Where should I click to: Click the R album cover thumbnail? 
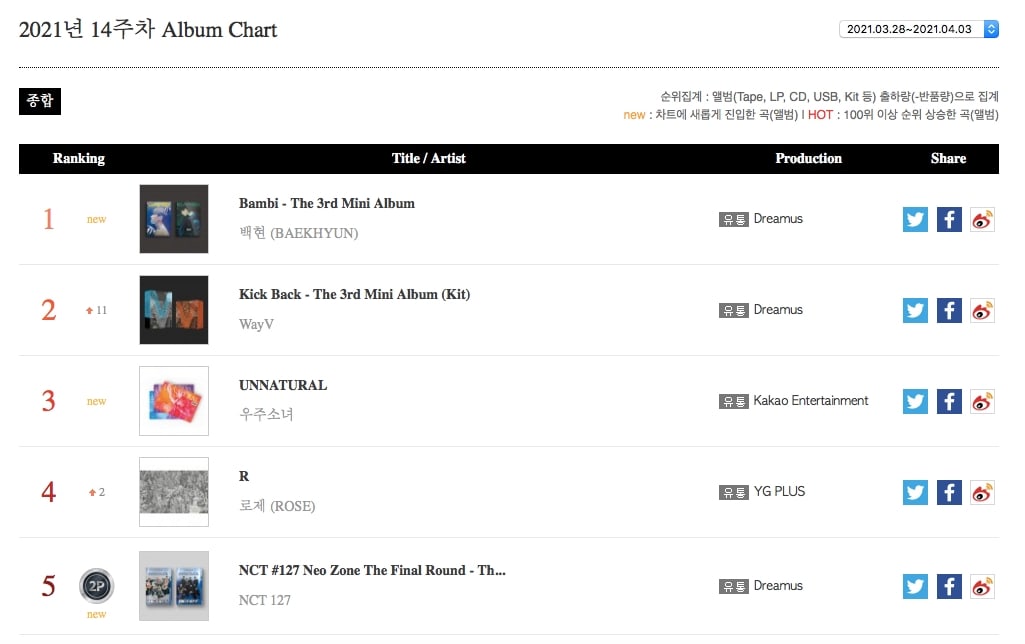tap(174, 492)
